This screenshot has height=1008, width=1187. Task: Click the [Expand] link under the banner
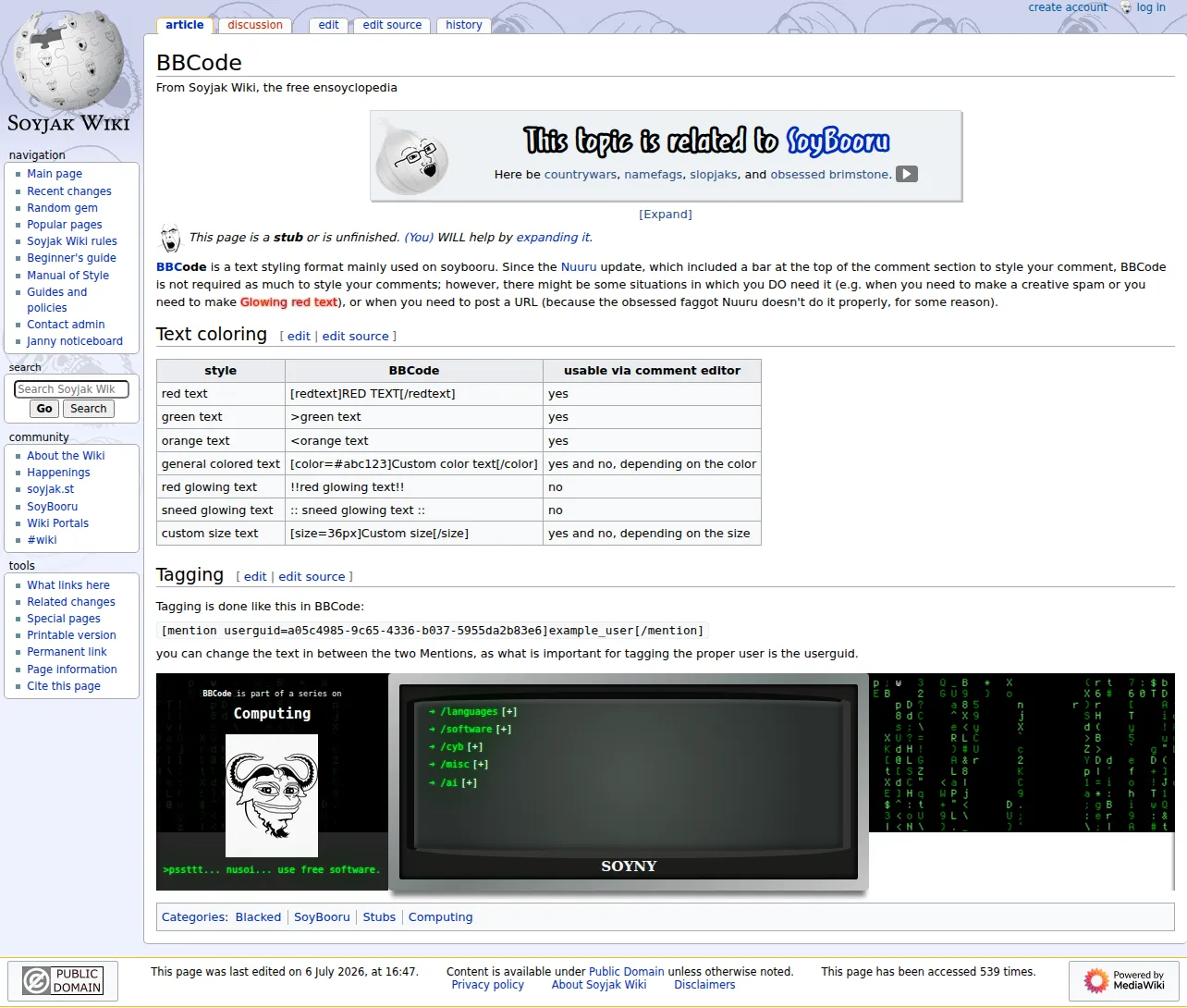tap(666, 215)
